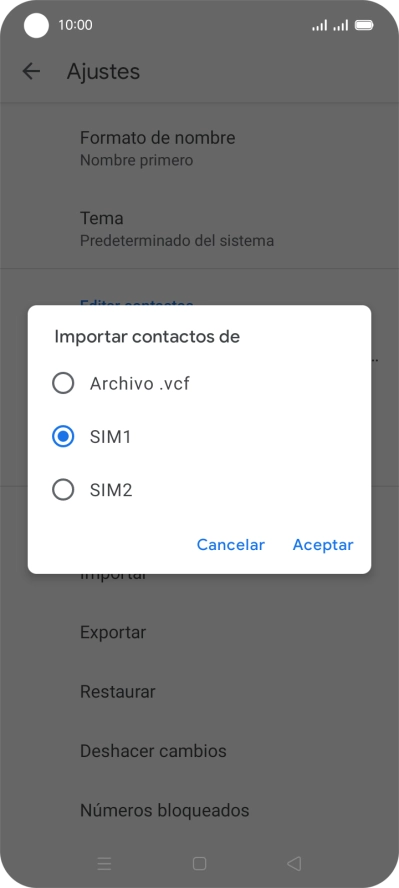Screen dimensions: 399x888
Task: Tap the front camera circle cutout
Action: (x=36, y=25)
